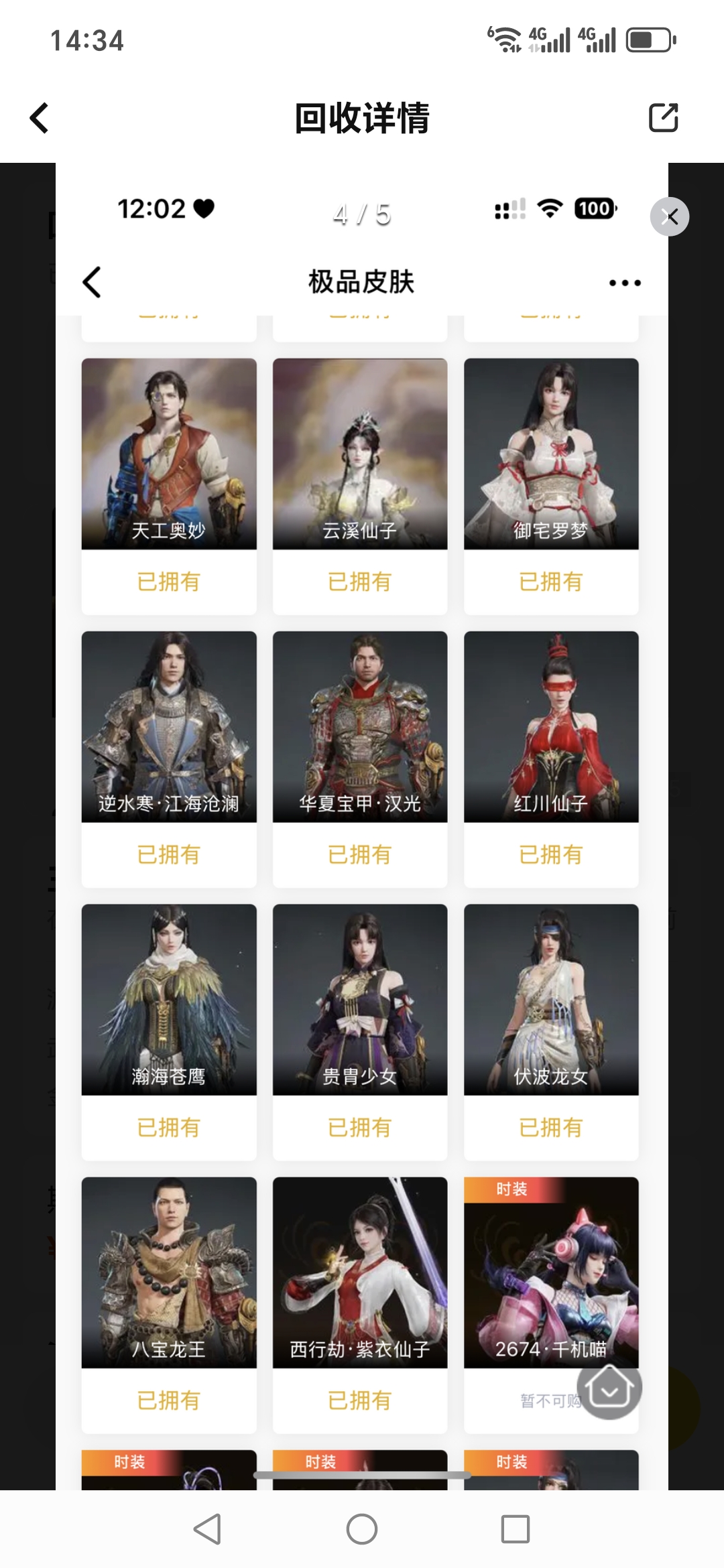Open the 御宅罗梦 skin card

551,486
